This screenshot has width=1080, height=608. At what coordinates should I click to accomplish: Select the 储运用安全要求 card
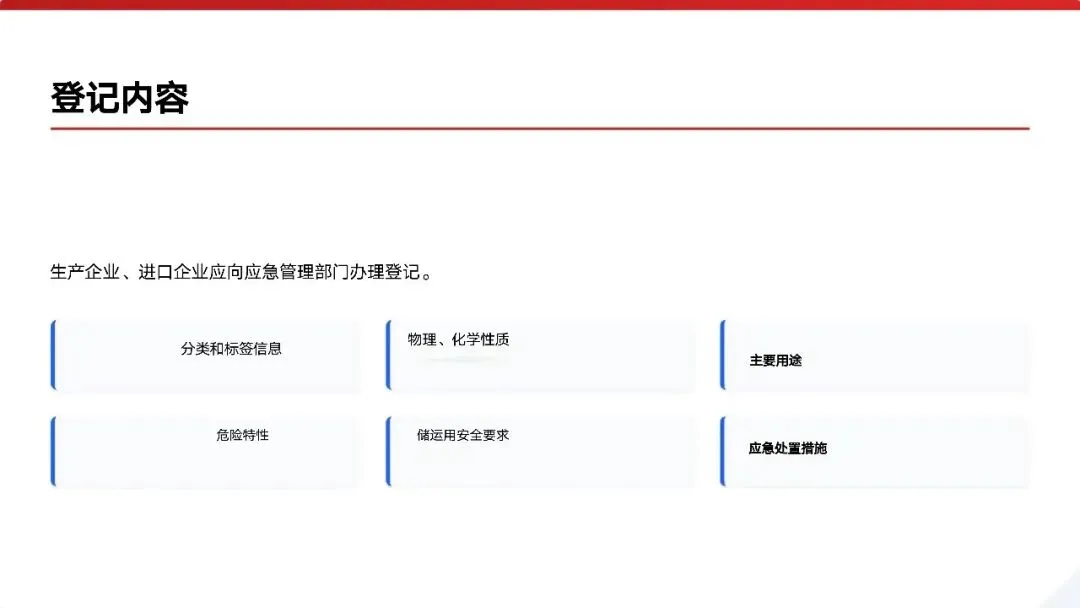coord(541,452)
